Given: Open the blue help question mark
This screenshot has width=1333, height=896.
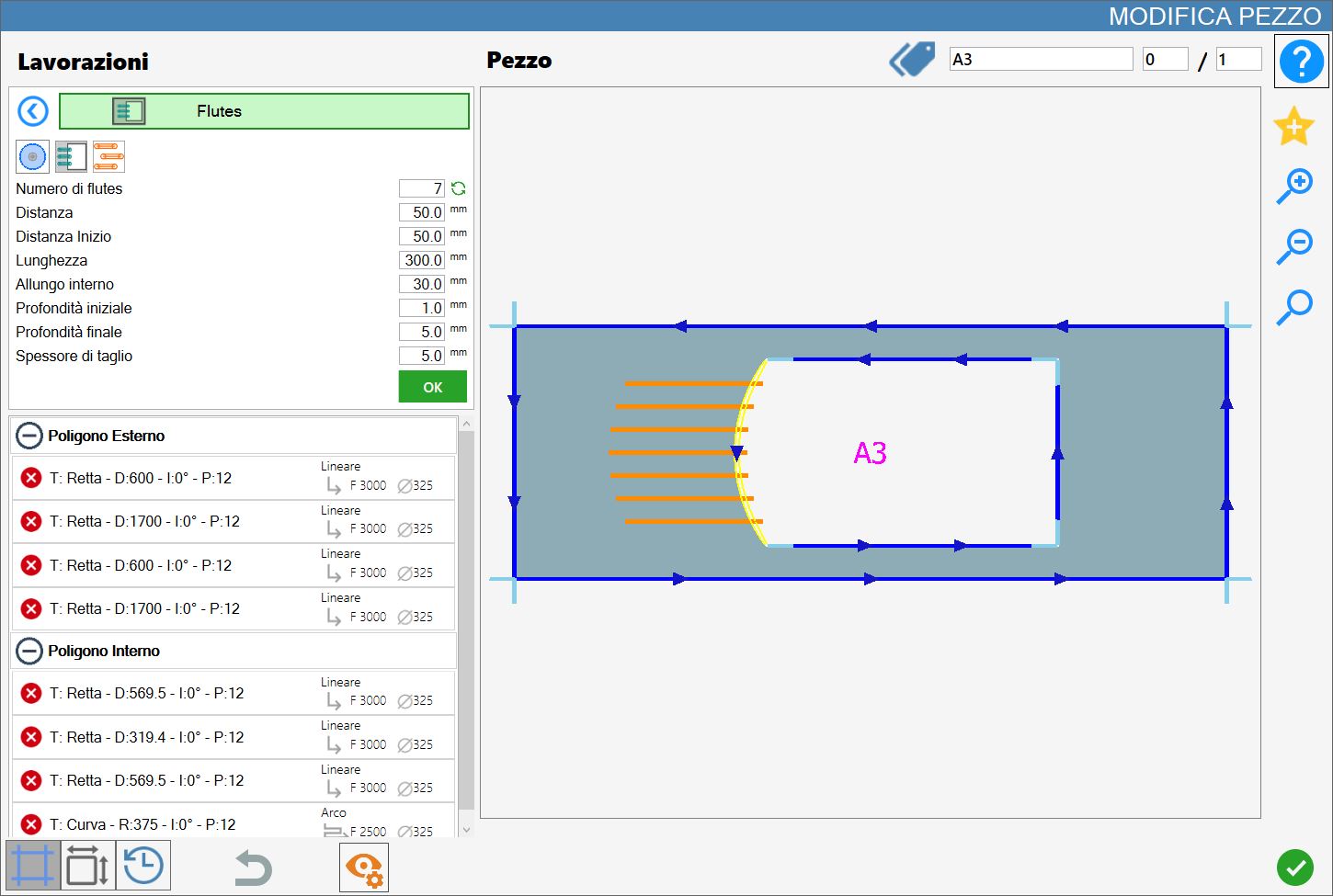Looking at the screenshot, I should (x=1302, y=62).
